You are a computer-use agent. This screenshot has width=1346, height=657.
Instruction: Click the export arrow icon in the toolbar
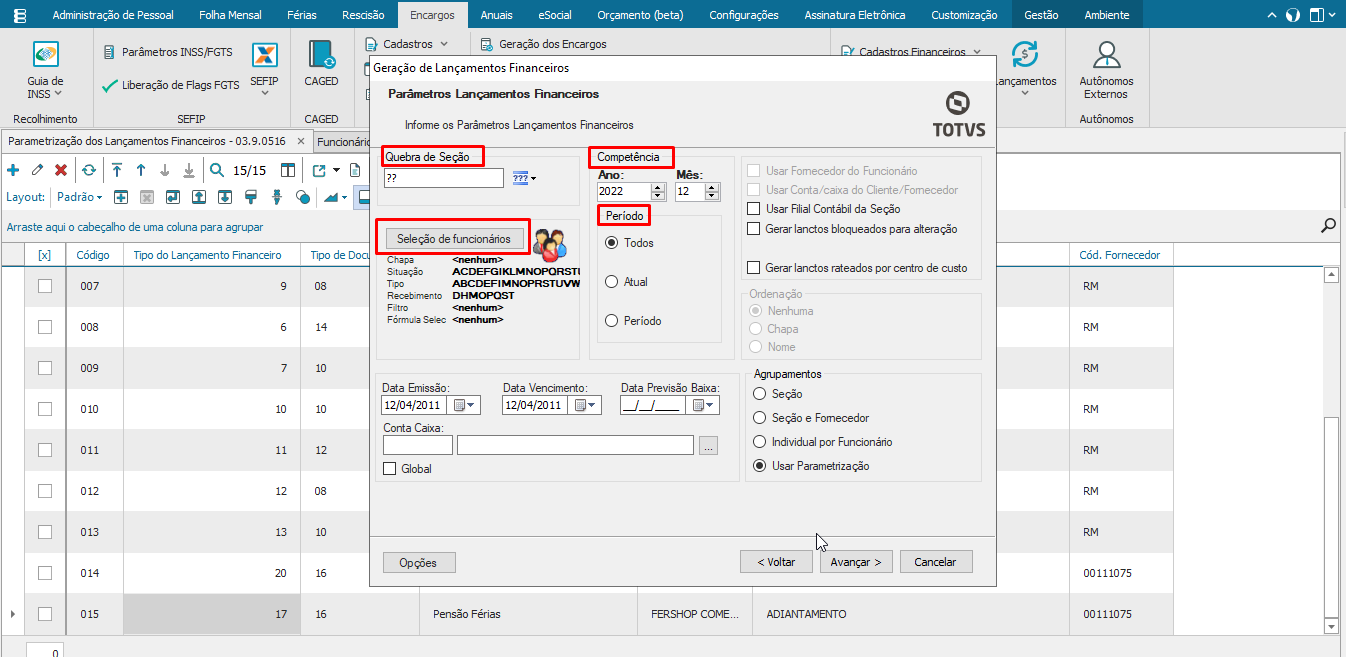click(319, 170)
